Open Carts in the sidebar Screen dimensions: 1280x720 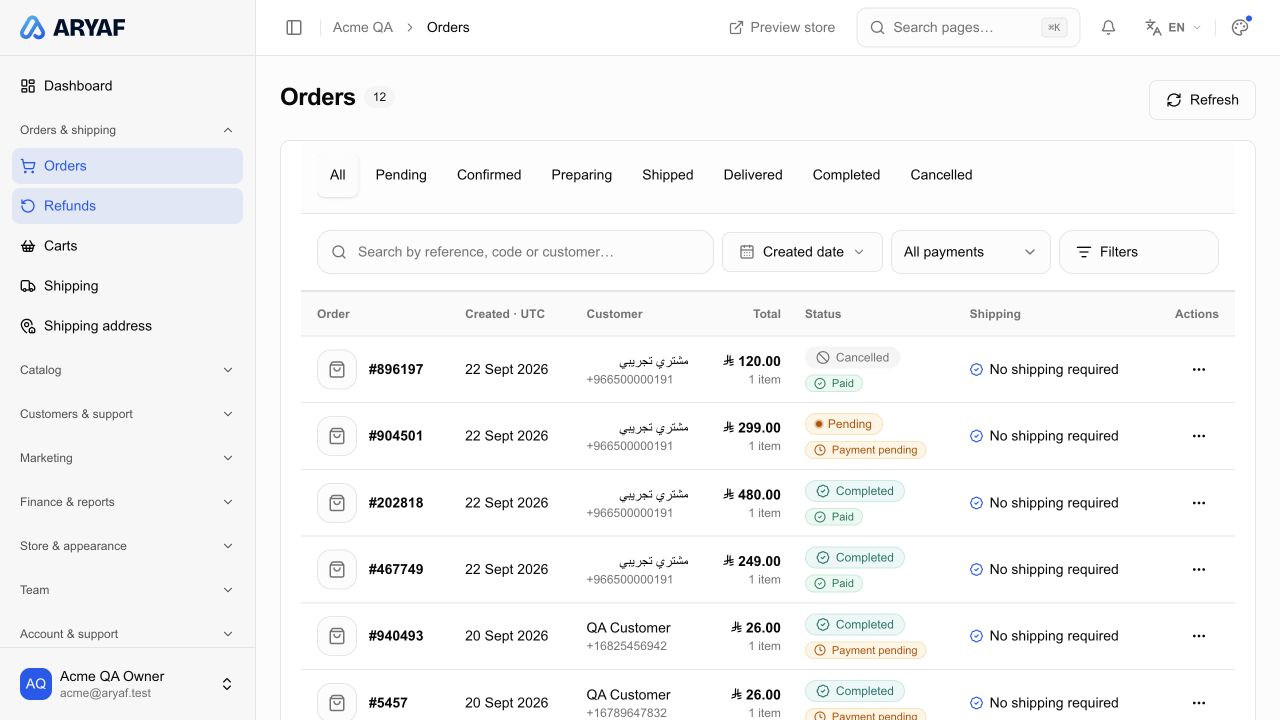point(127,246)
